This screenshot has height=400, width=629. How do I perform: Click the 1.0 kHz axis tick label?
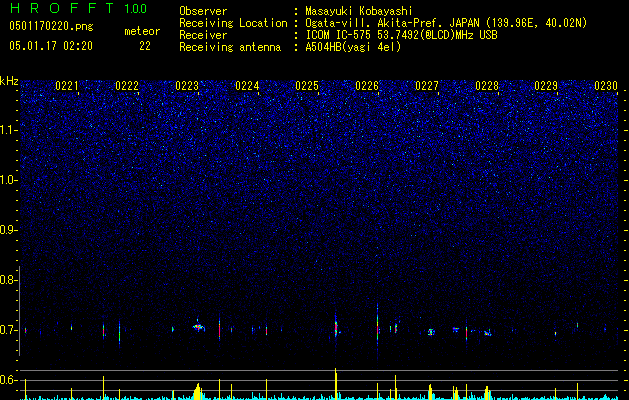[x=9, y=180]
